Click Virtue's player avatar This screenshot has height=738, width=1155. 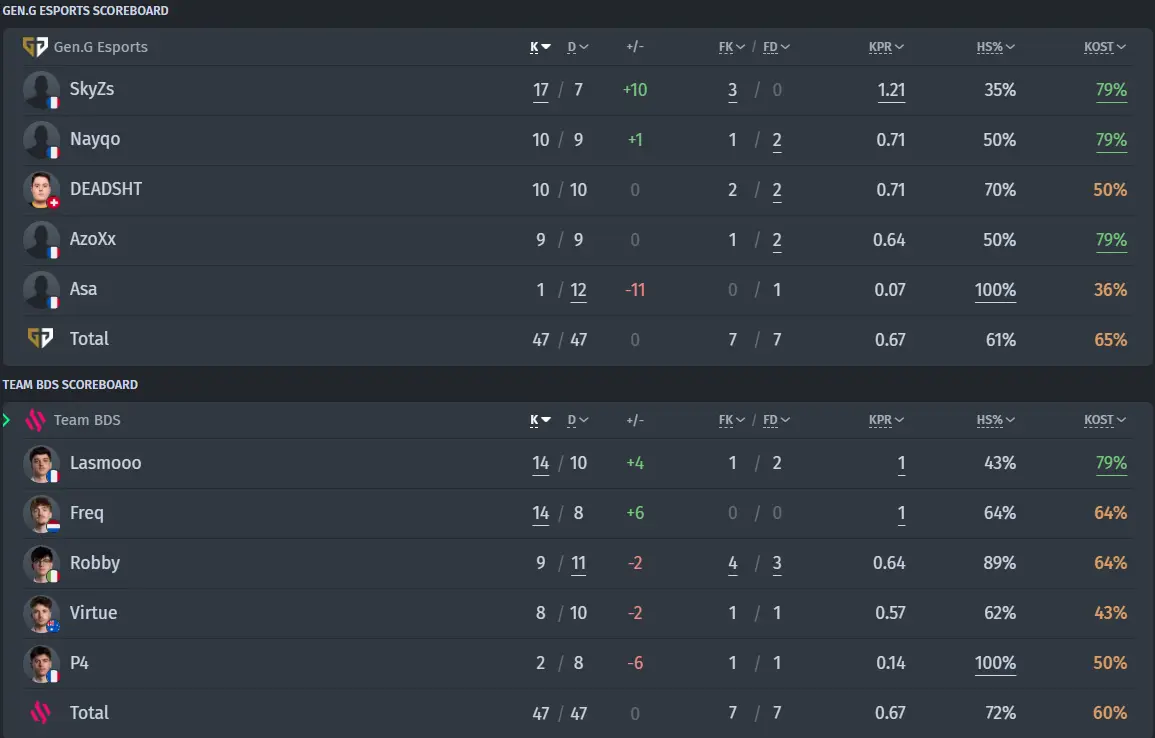pos(41,614)
